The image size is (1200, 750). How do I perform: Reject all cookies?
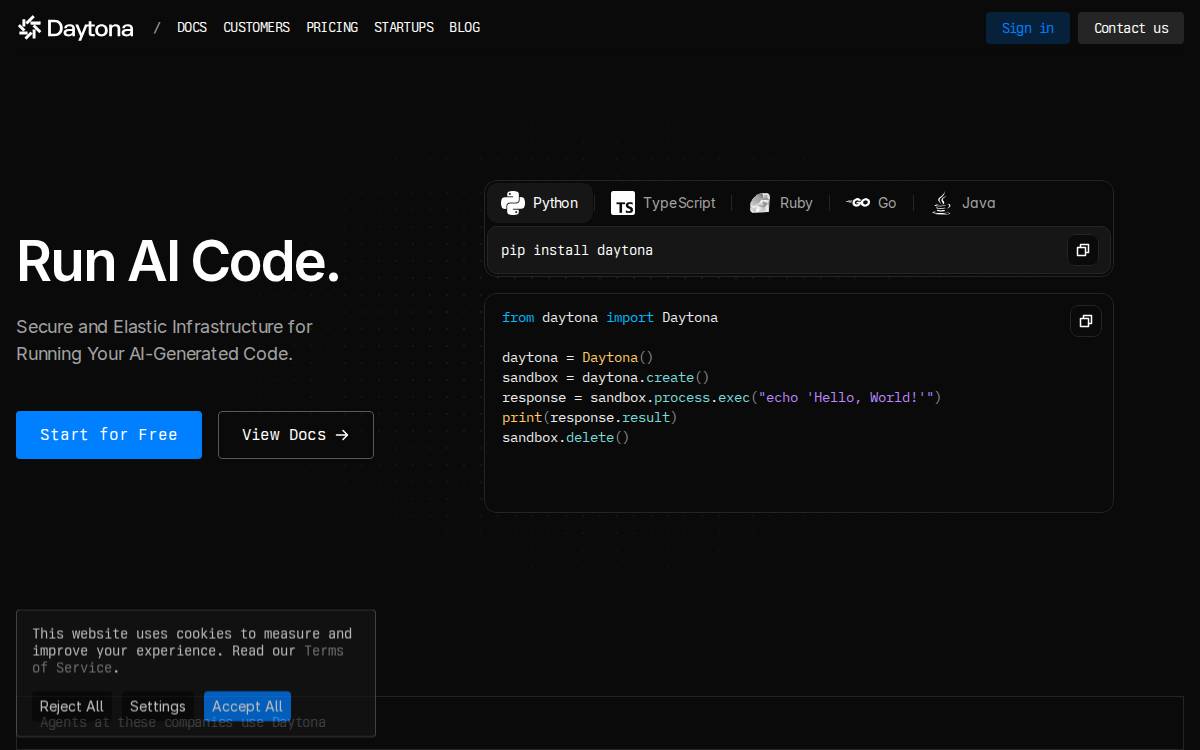pyautogui.click(x=72, y=706)
